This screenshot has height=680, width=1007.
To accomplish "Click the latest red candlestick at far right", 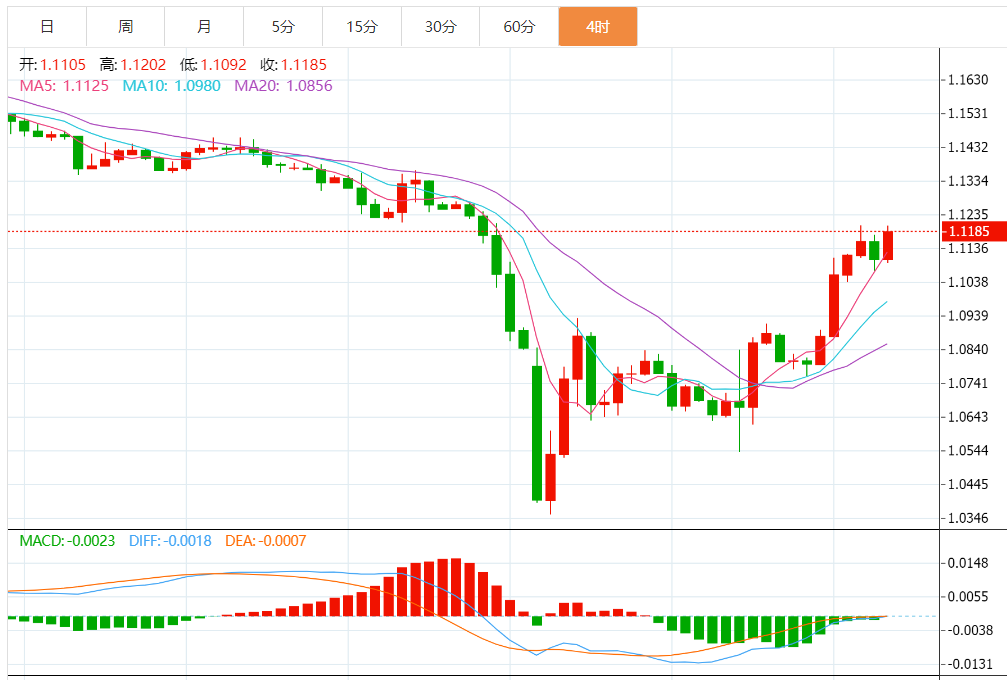I will [888, 245].
